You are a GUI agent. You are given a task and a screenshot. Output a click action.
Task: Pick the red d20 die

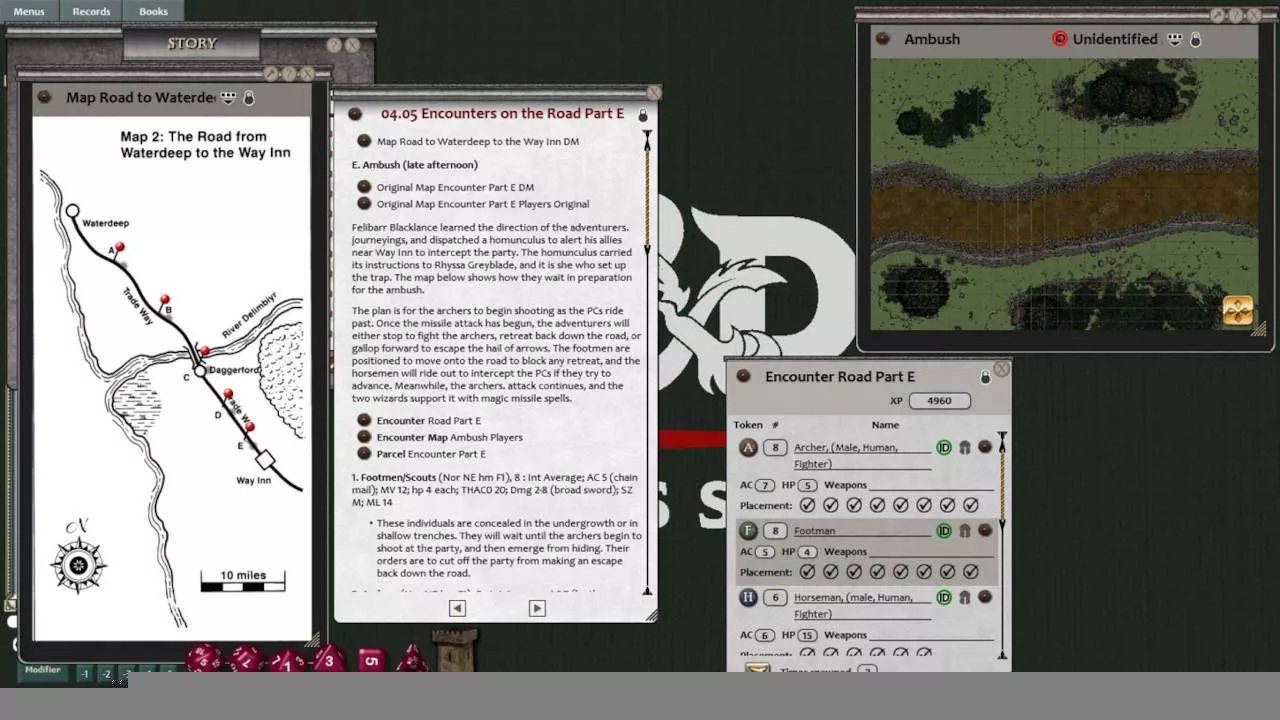pos(203,658)
